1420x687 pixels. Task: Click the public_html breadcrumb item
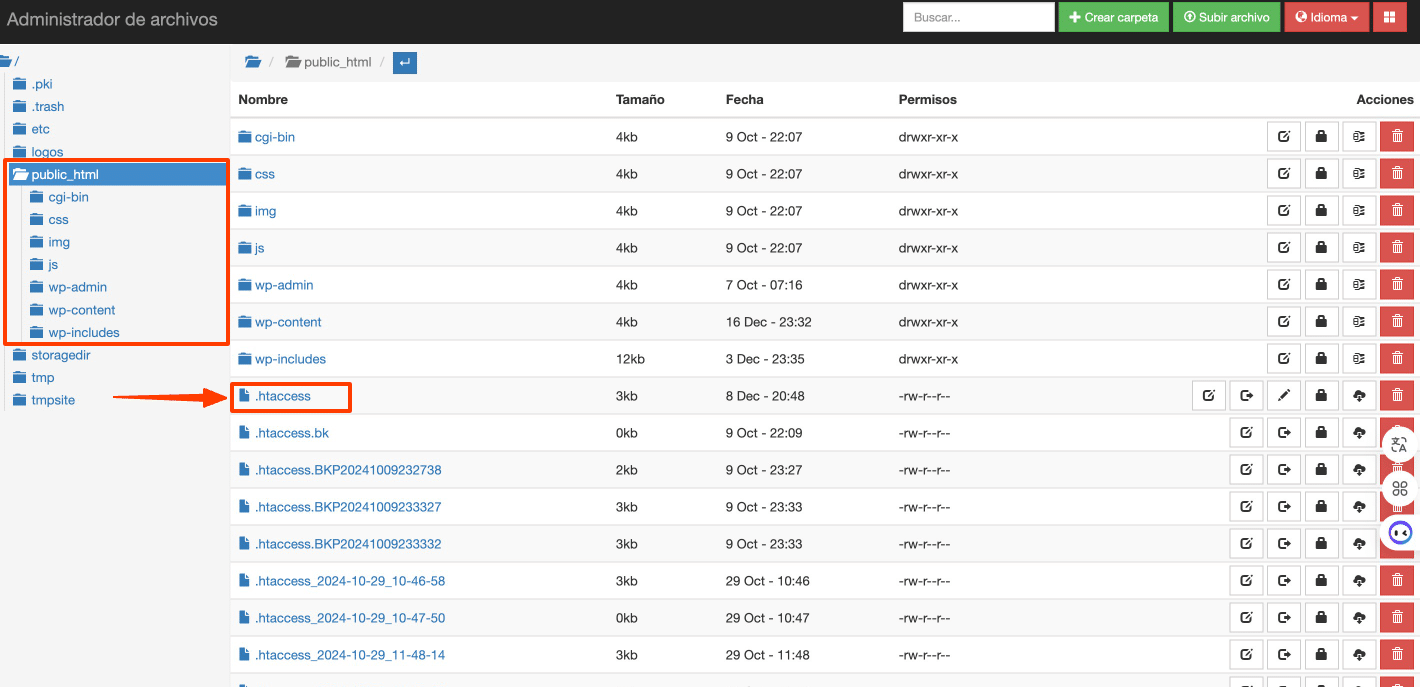coord(336,62)
